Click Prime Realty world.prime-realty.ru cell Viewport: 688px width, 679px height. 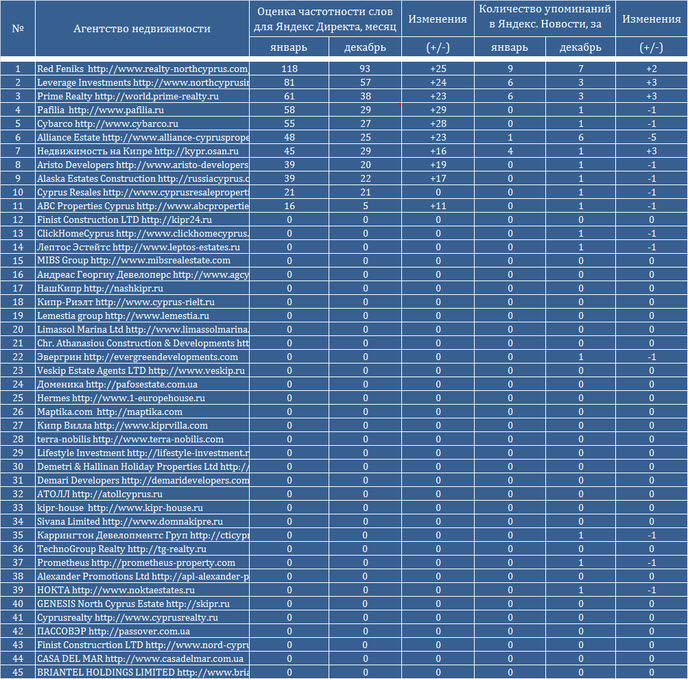[x=142, y=96]
